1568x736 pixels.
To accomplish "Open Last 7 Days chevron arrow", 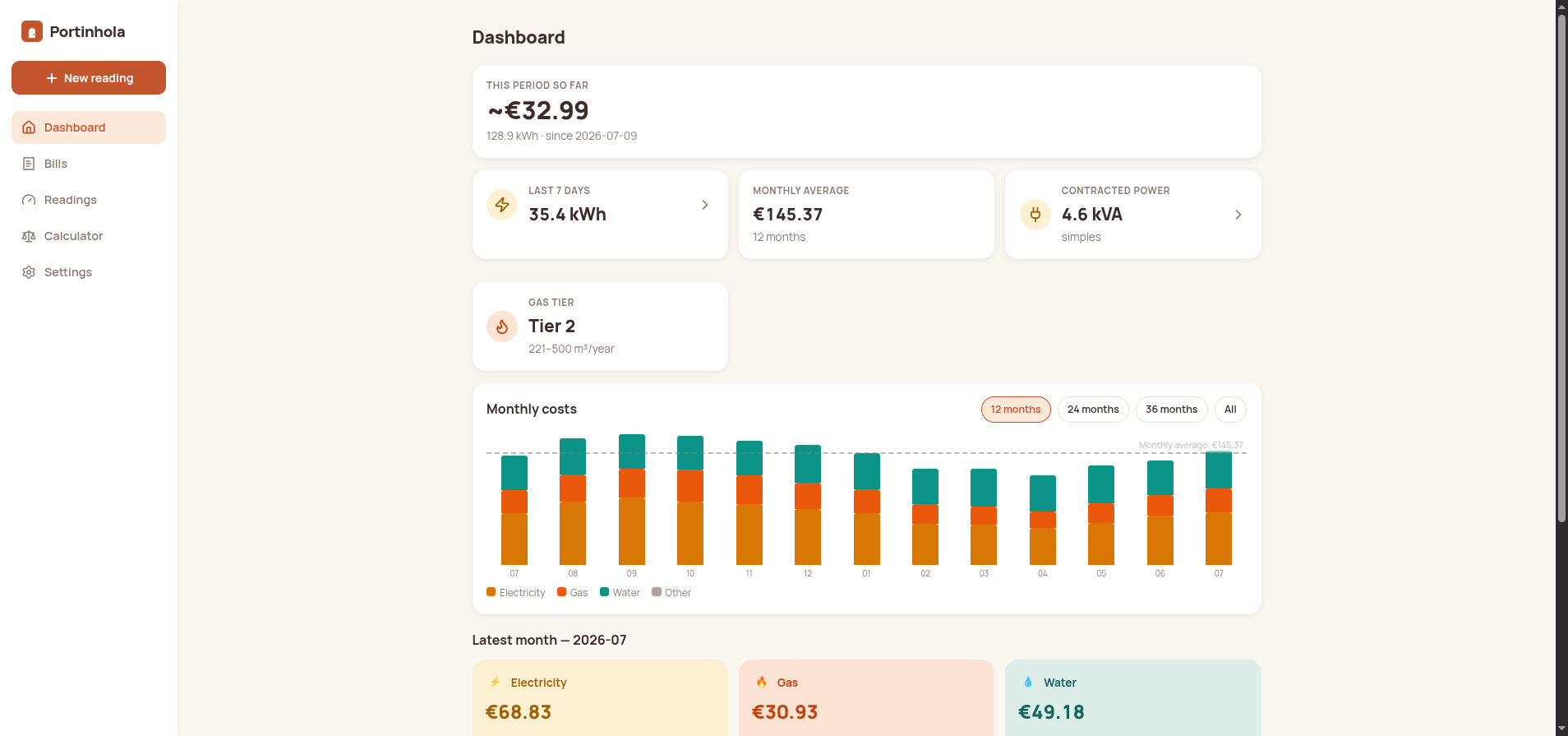I will click(x=705, y=205).
